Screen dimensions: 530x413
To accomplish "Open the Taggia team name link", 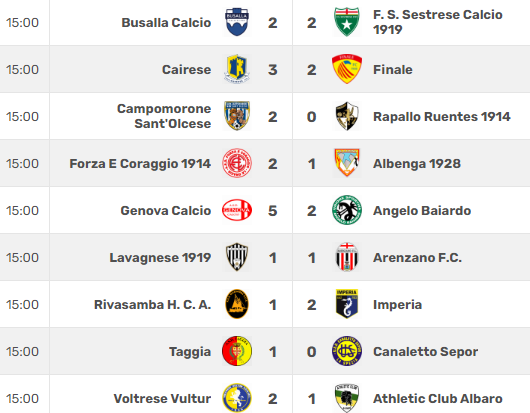I will (x=190, y=352).
